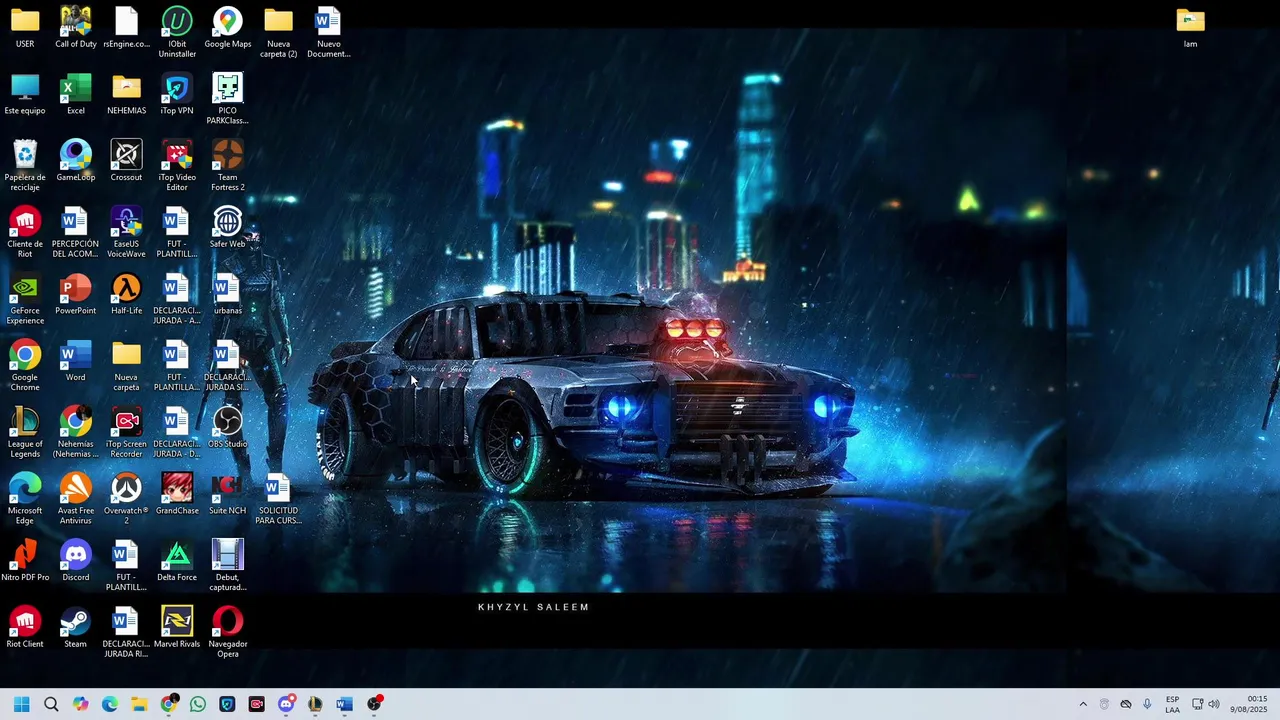Open the ESP LAA language switcher

(x=1172, y=704)
